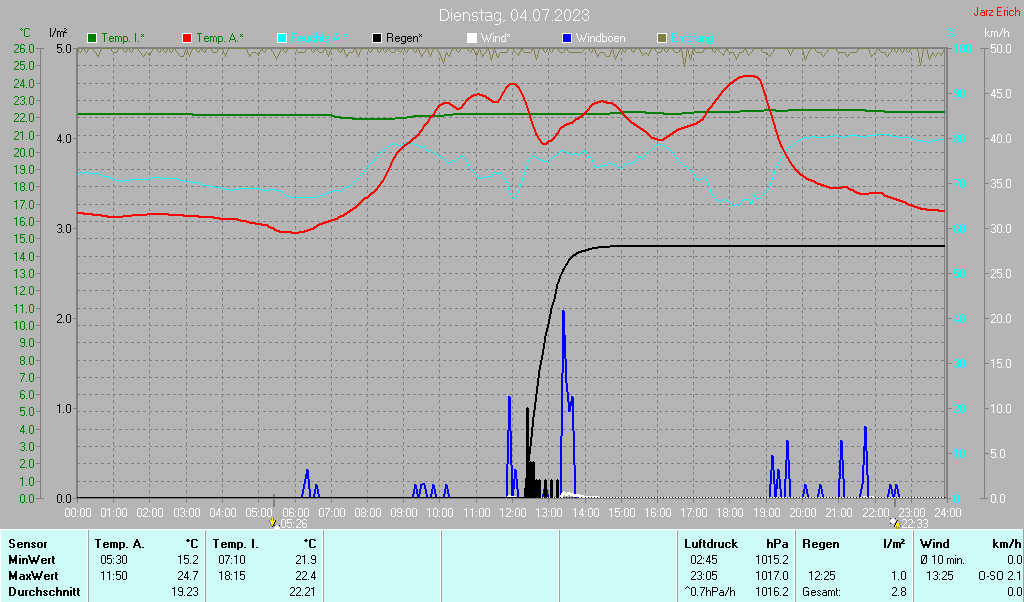Click the Regen table column header
Screen dimensions: 1024x602
click(821, 544)
